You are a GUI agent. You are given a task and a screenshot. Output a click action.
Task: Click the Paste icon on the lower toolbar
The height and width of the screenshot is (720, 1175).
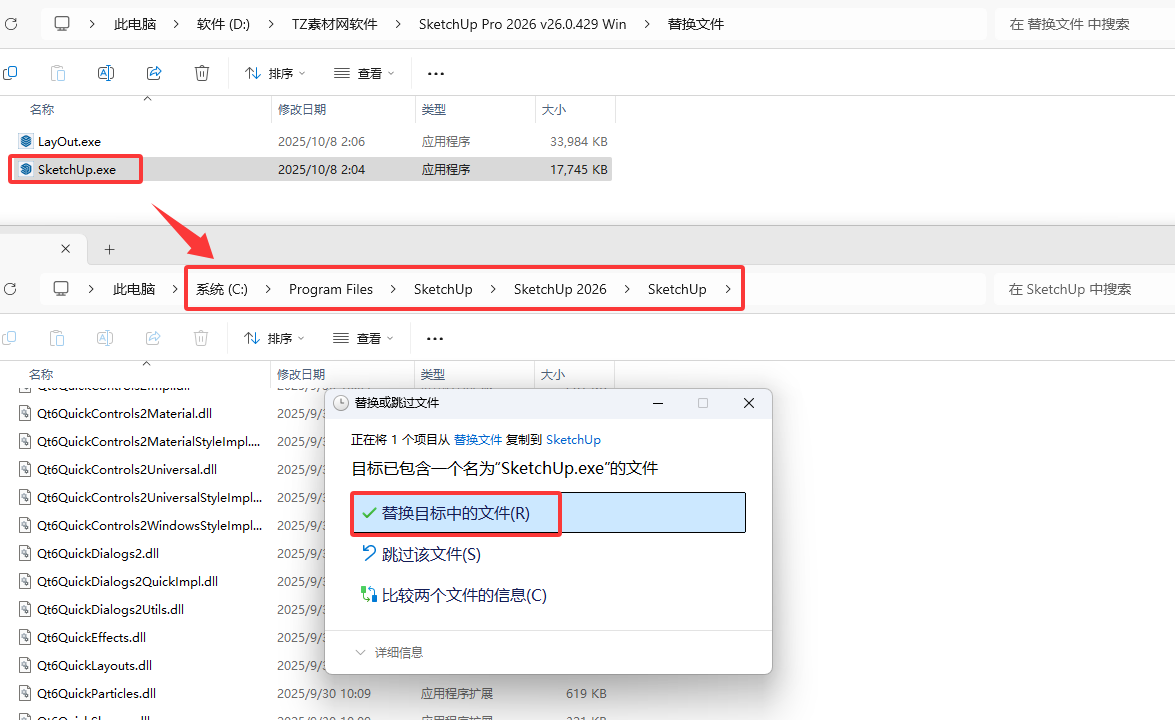[57, 338]
